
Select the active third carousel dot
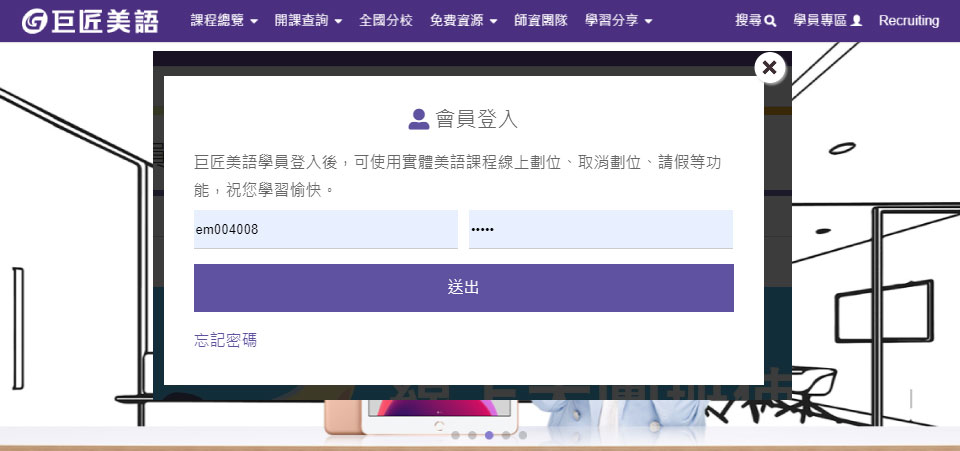(x=489, y=436)
